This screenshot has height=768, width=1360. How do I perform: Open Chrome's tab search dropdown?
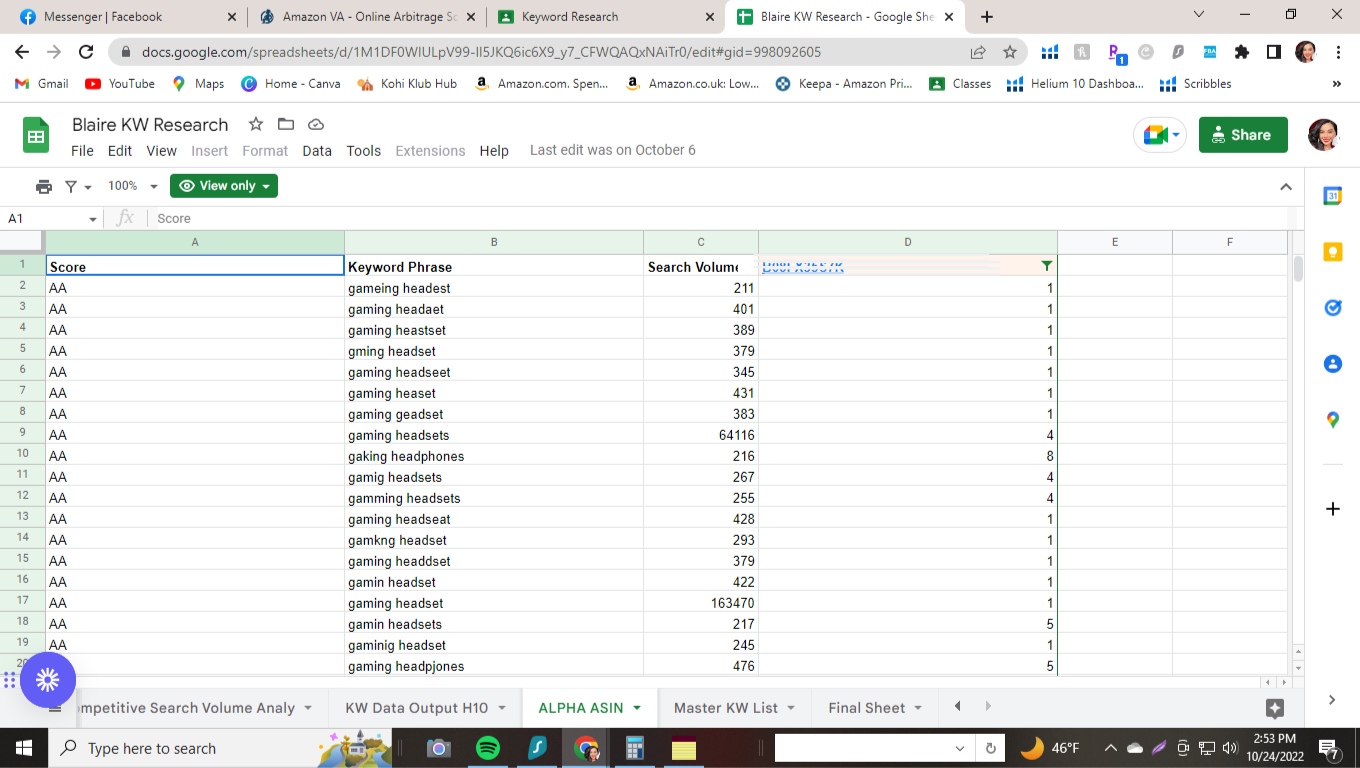tap(1200, 15)
